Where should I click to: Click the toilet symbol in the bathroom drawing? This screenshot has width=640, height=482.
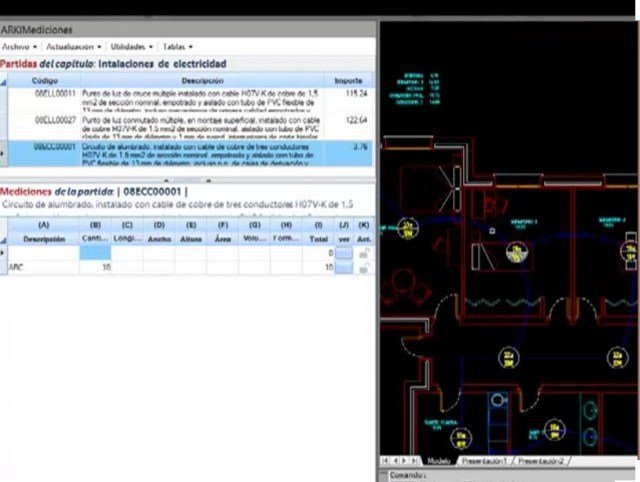pyautogui.click(x=498, y=400)
